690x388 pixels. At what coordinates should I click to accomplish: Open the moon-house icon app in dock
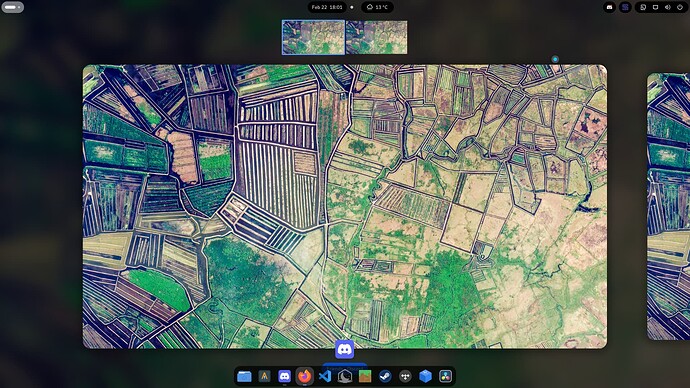[x=345, y=376]
